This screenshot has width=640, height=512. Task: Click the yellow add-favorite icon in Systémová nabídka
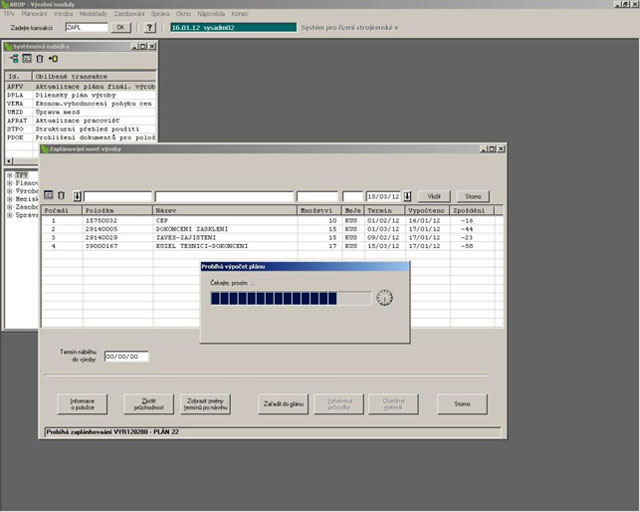click(x=53, y=59)
